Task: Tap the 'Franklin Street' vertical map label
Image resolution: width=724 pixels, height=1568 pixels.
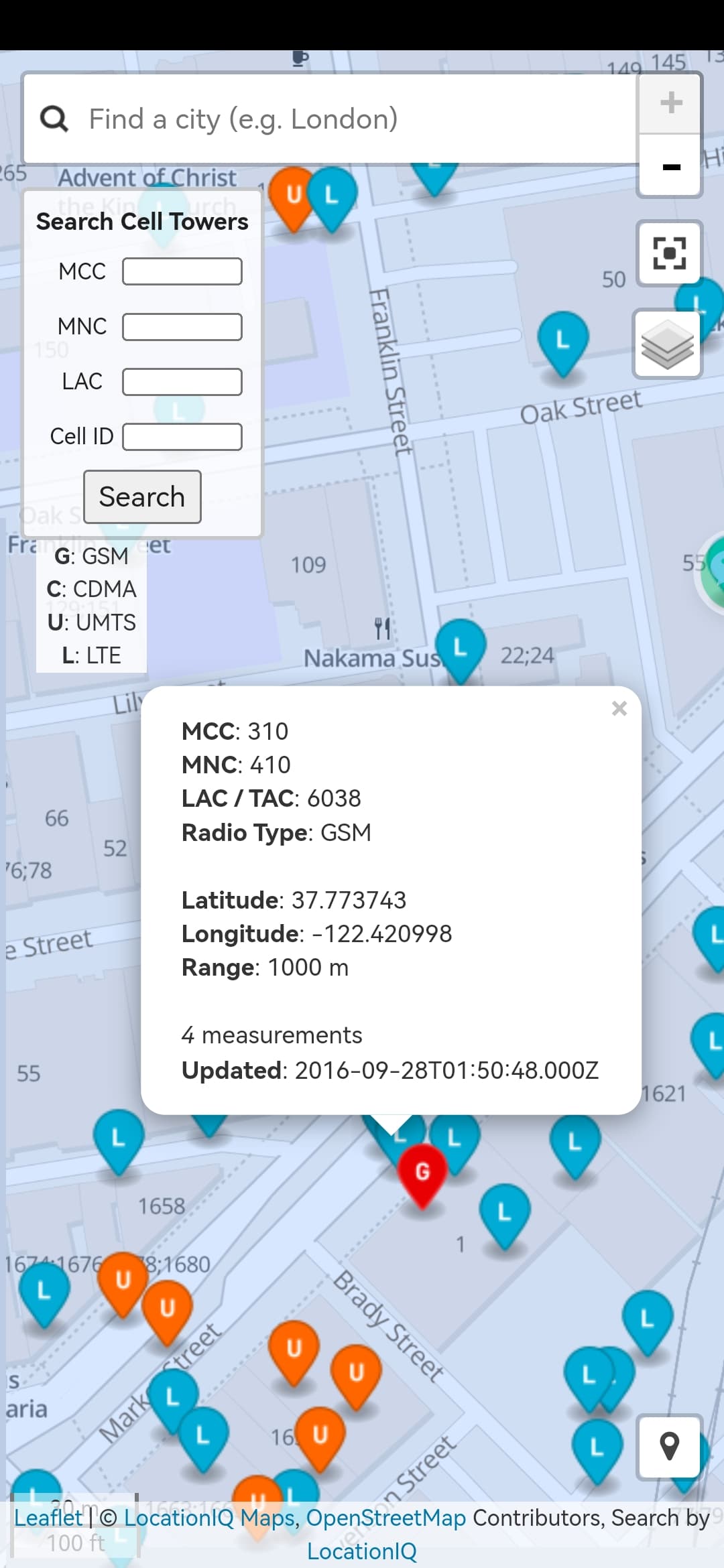Action: coord(391,373)
